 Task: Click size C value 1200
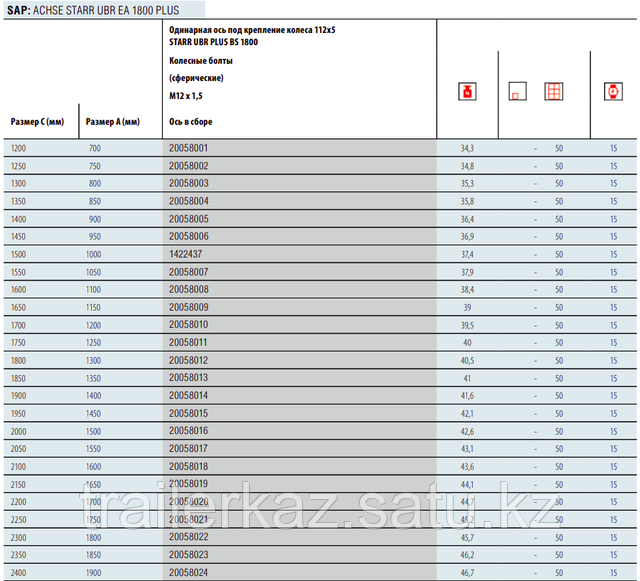[18, 148]
